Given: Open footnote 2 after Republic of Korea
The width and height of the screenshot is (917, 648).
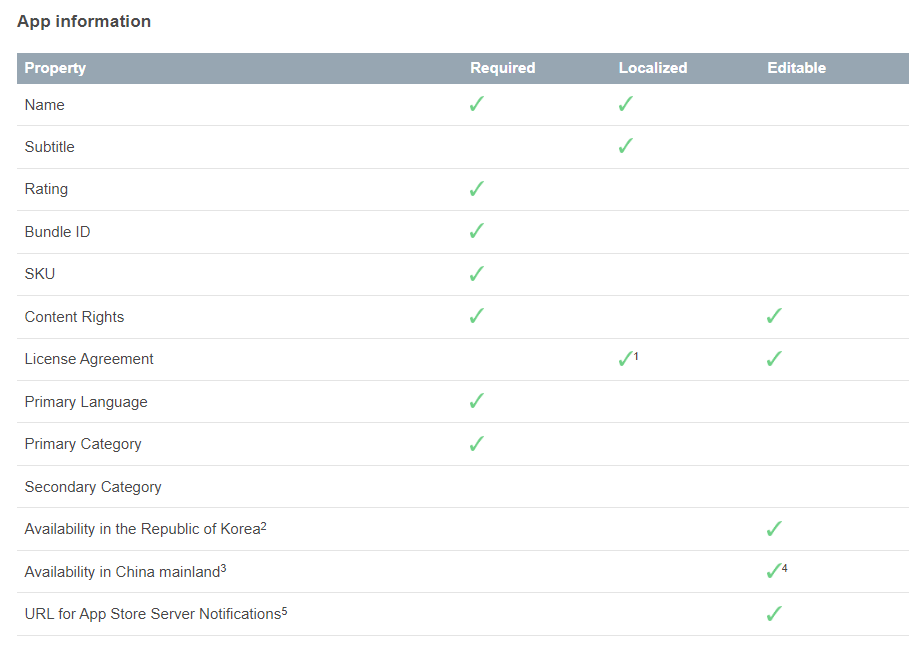Looking at the screenshot, I should coord(263,526).
